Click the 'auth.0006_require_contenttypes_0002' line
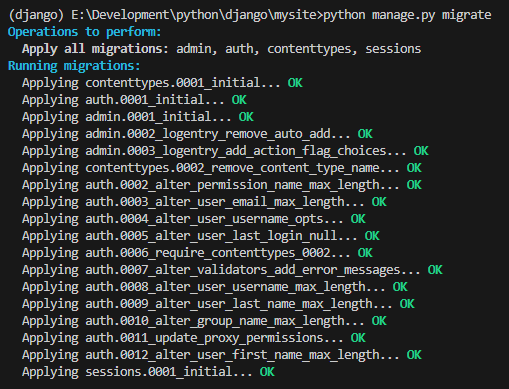The image size is (509, 389). (197, 253)
